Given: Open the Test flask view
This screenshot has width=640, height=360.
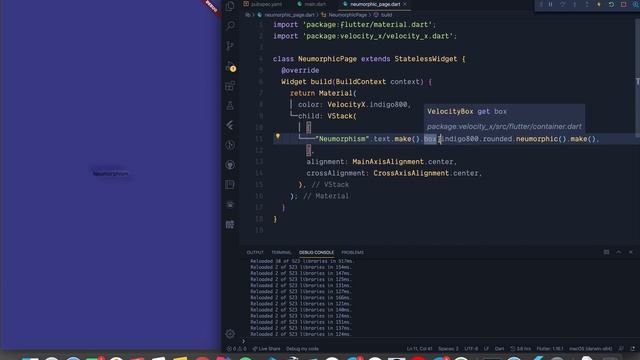Looking at the screenshot, I should tap(230, 106).
